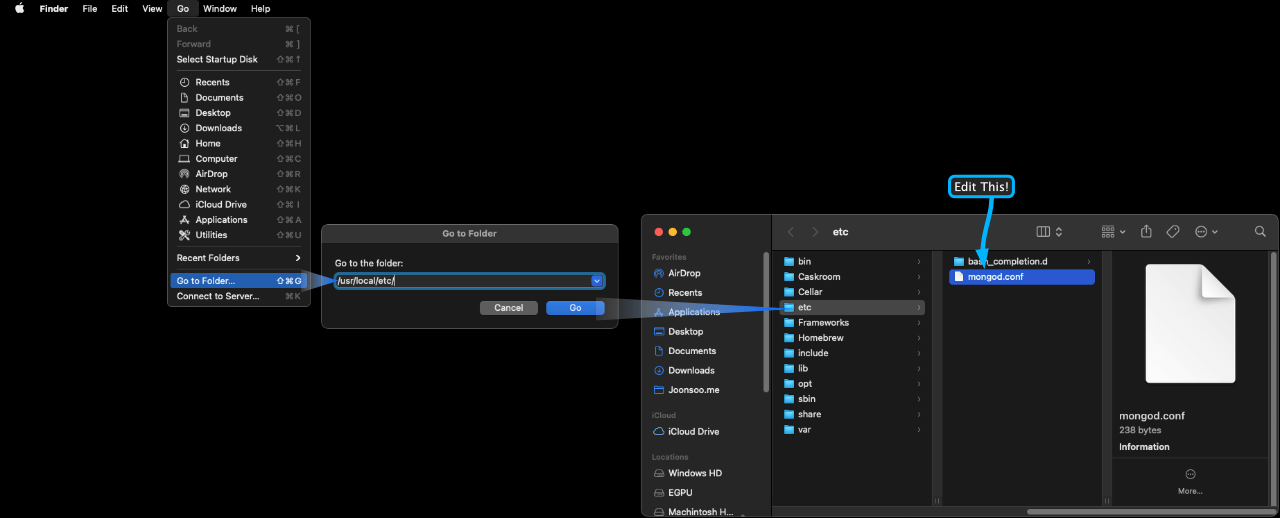Select the sbin folder

click(853, 399)
